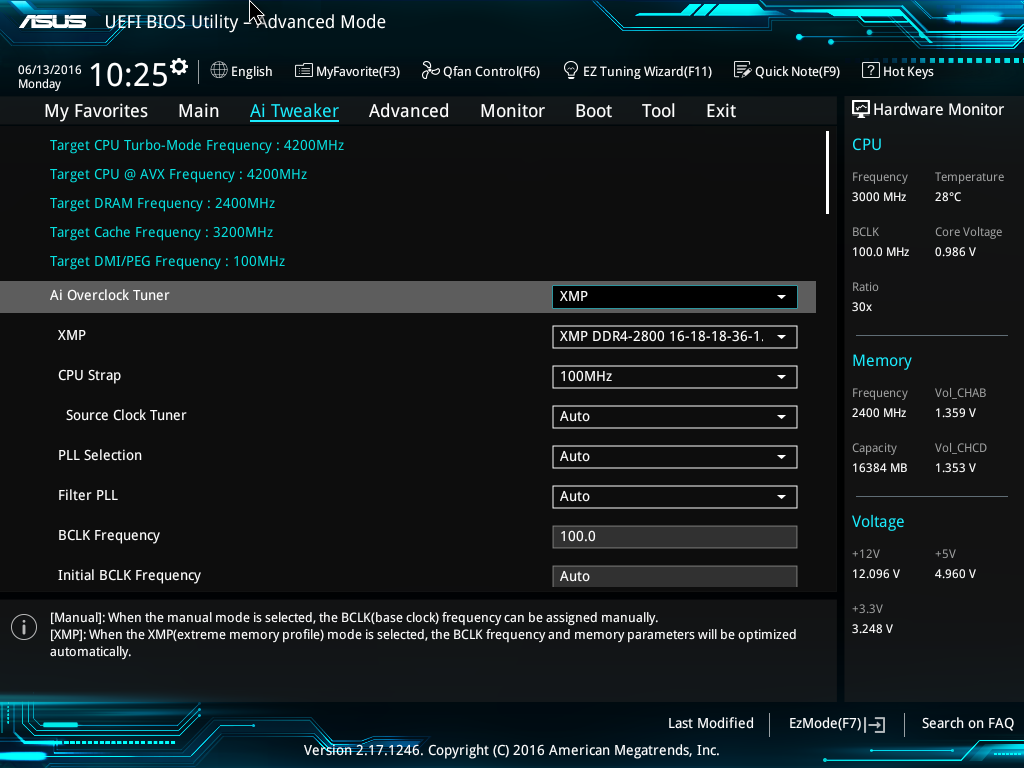Click the CPU Ratio value 30x
The image size is (1024, 768).
[x=862, y=306]
